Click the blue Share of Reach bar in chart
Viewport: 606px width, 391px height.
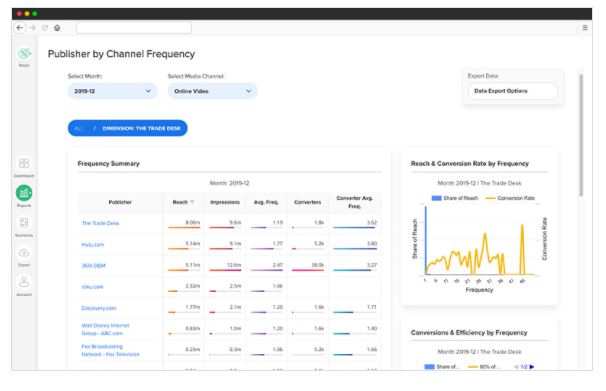pos(426,240)
